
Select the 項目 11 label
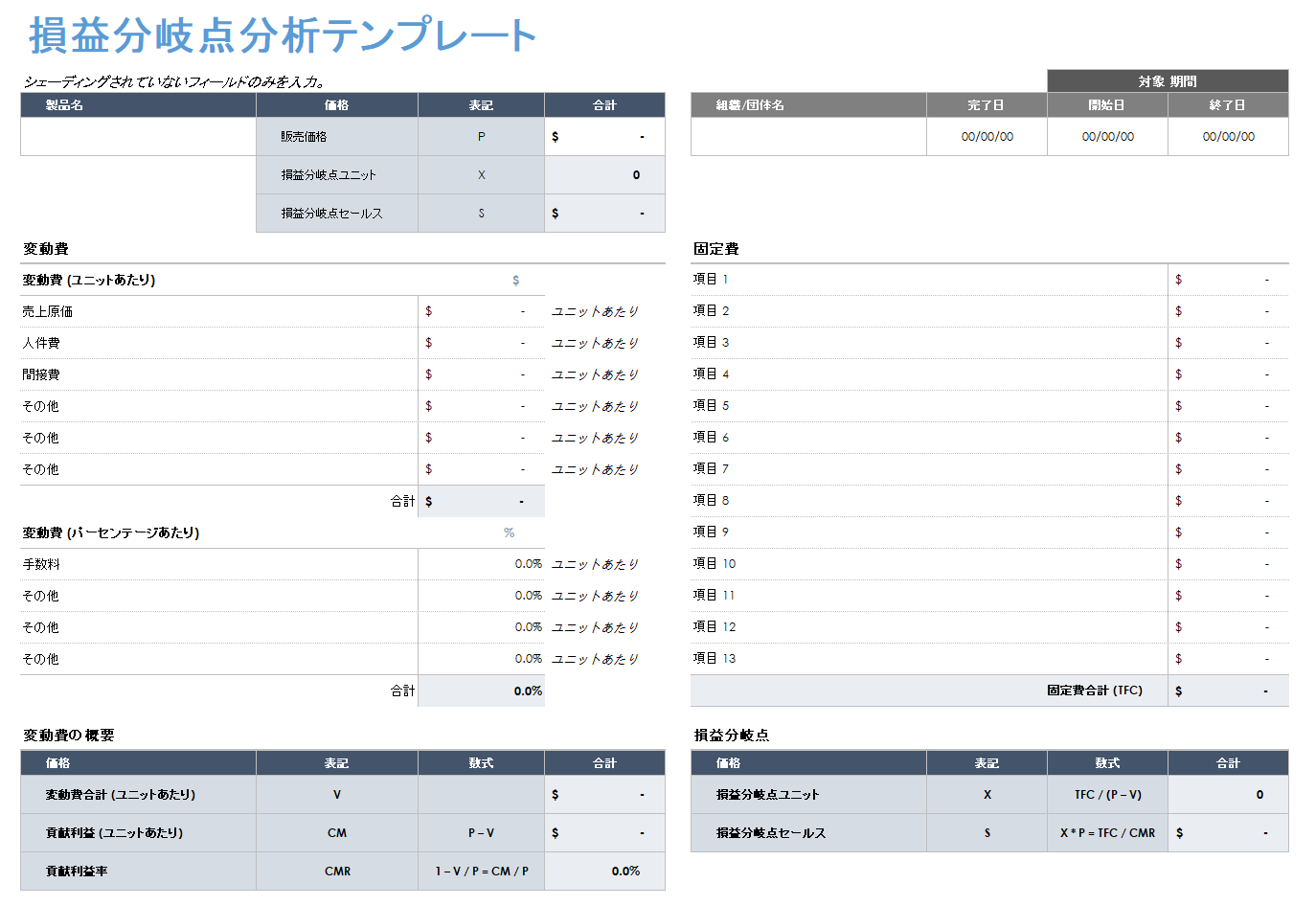pos(715,595)
